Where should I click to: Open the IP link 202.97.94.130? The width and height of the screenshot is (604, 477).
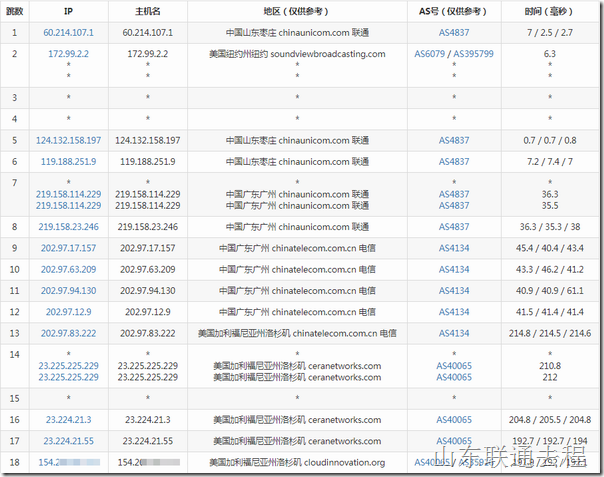[x=68, y=291]
